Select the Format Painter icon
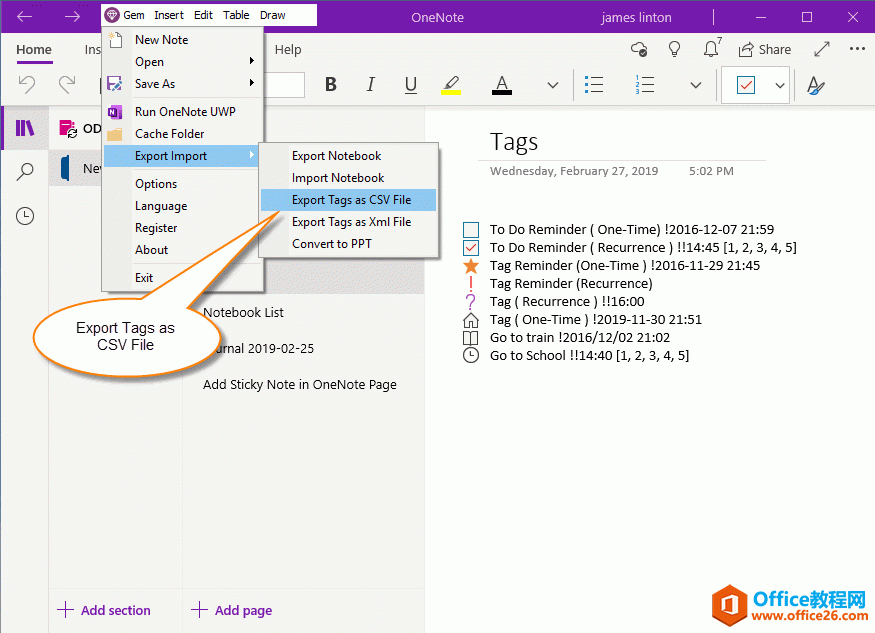The image size is (875, 633). pos(817,85)
